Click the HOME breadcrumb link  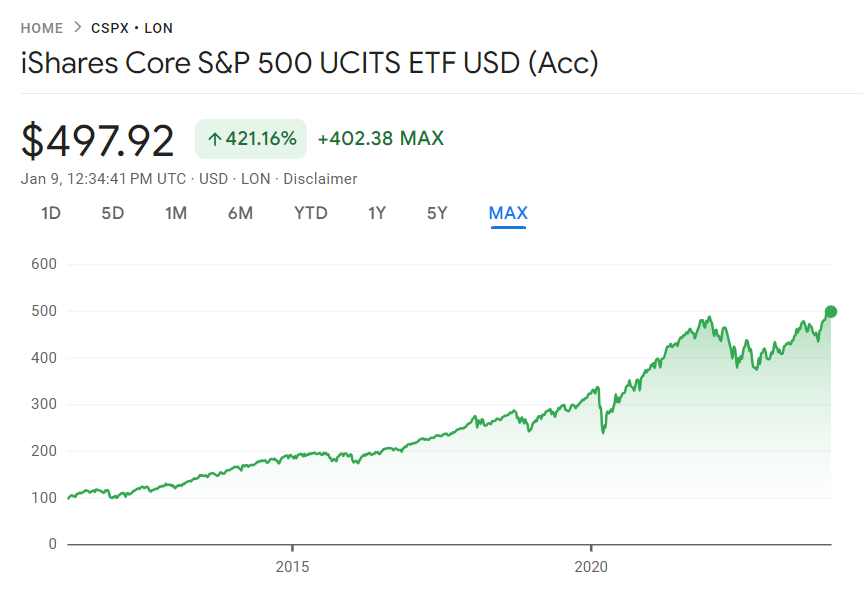(x=41, y=28)
